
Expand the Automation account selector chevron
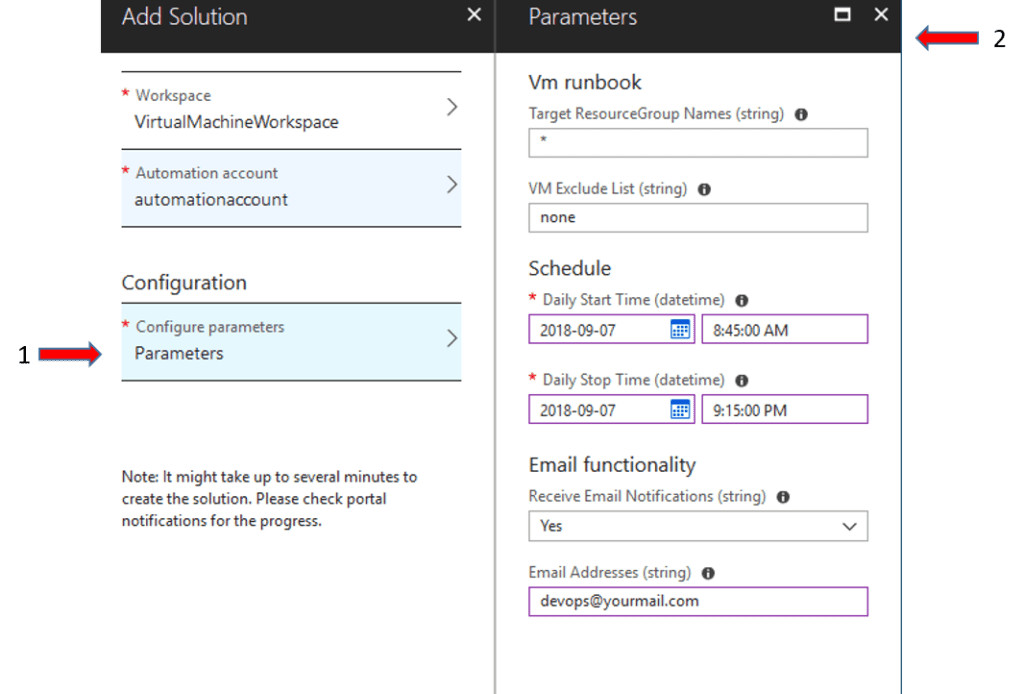tap(452, 186)
